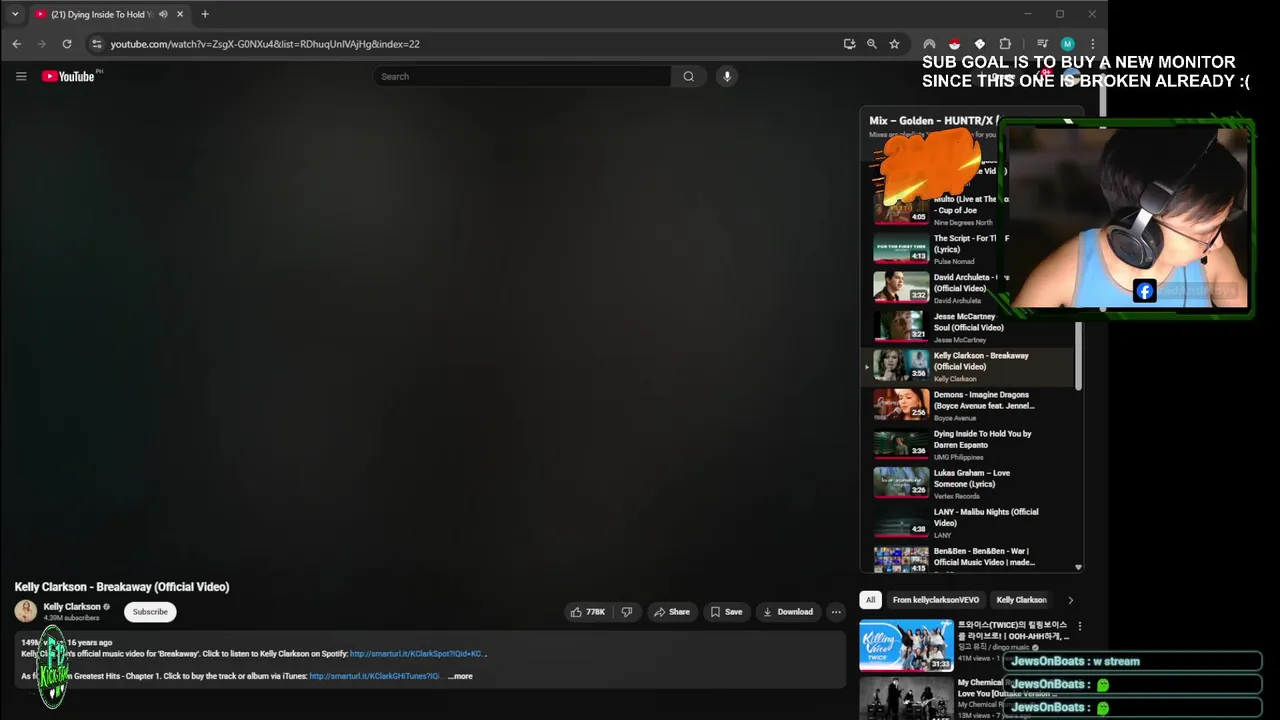Select the All filter chip
This screenshot has width=1280, height=720.
(x=870, y=600)
